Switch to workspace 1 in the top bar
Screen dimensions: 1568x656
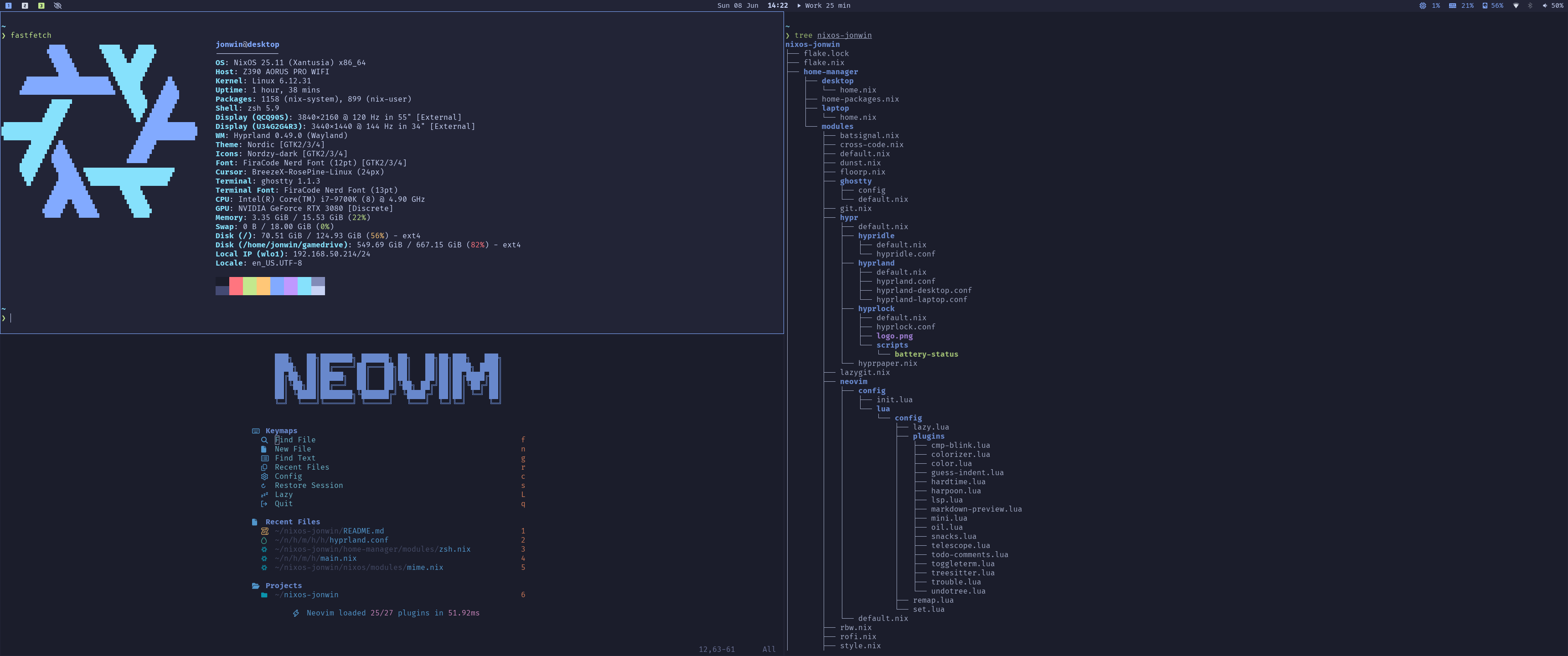[x=9, y=5]
